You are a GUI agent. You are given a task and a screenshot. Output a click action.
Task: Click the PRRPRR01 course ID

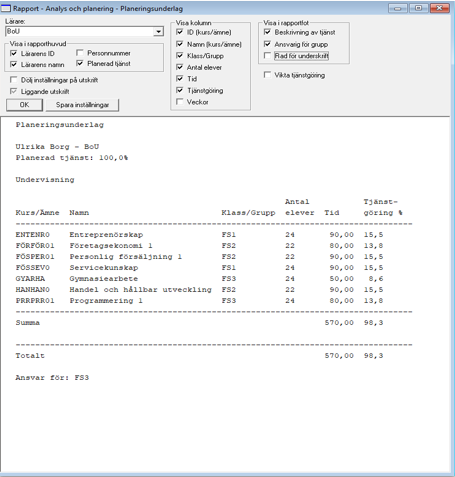click(x=35, y=301)
